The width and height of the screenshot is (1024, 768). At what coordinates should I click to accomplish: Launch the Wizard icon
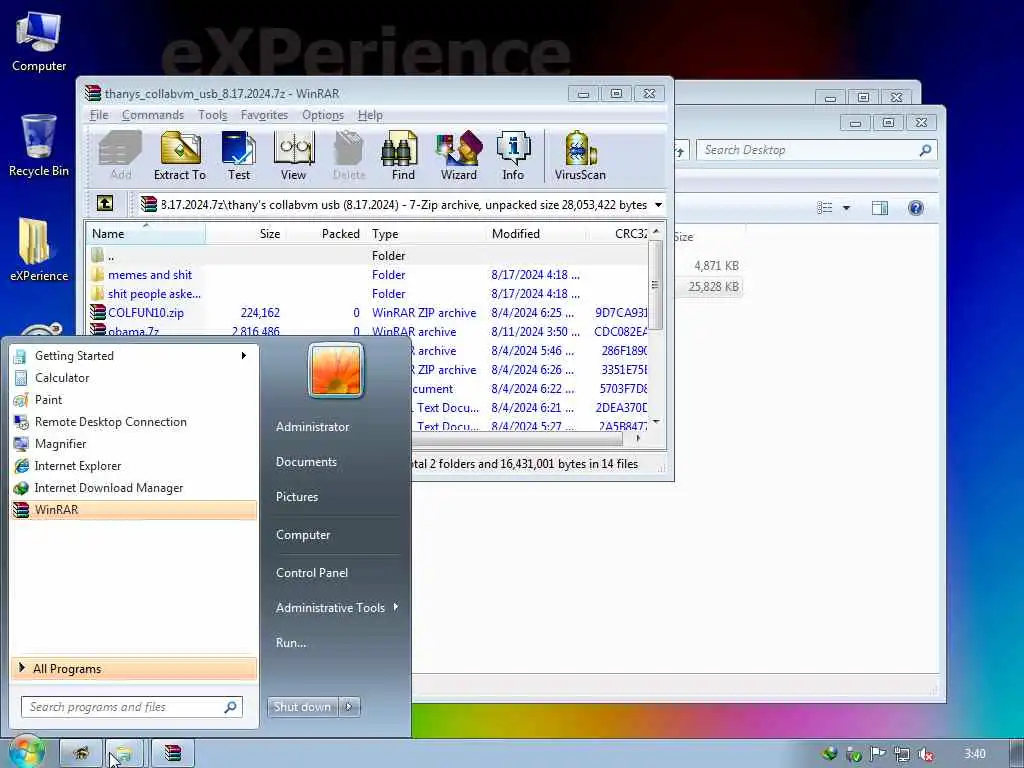coord(458,155)
